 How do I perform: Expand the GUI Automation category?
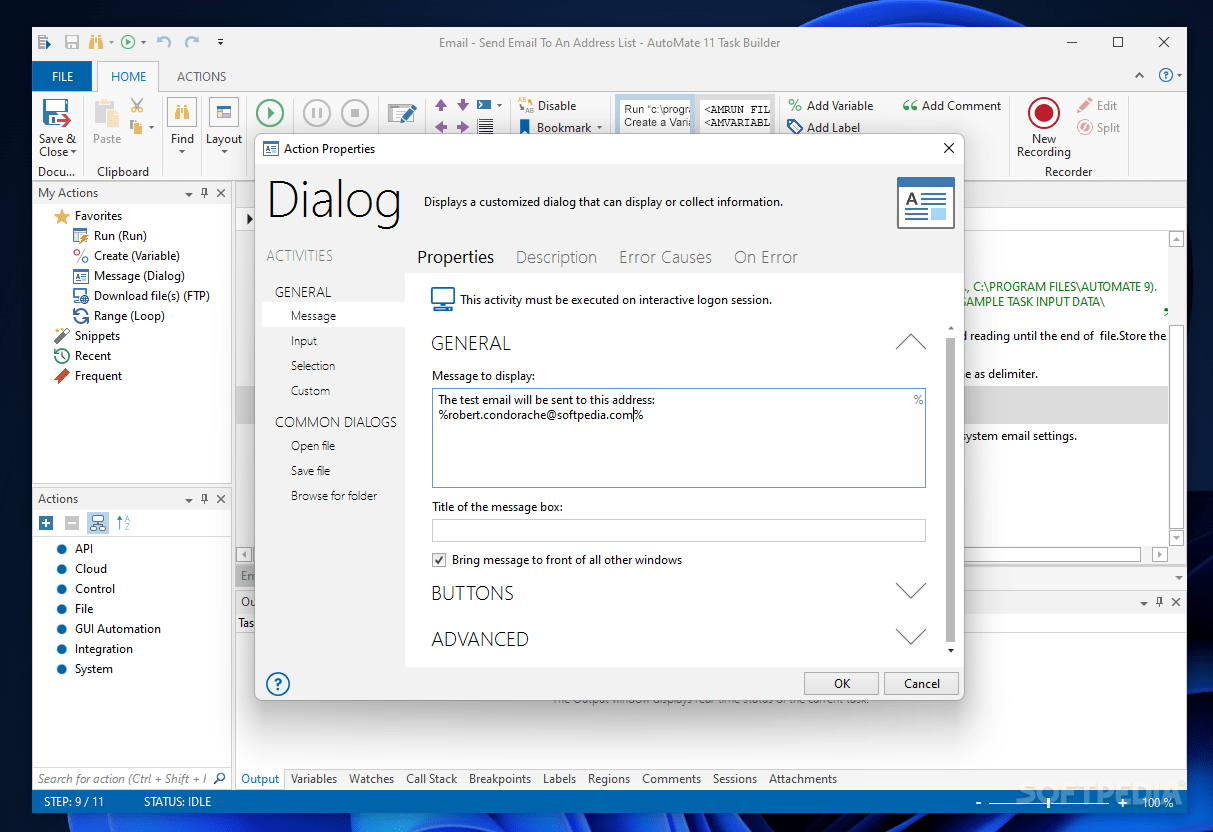pos(117,629)
